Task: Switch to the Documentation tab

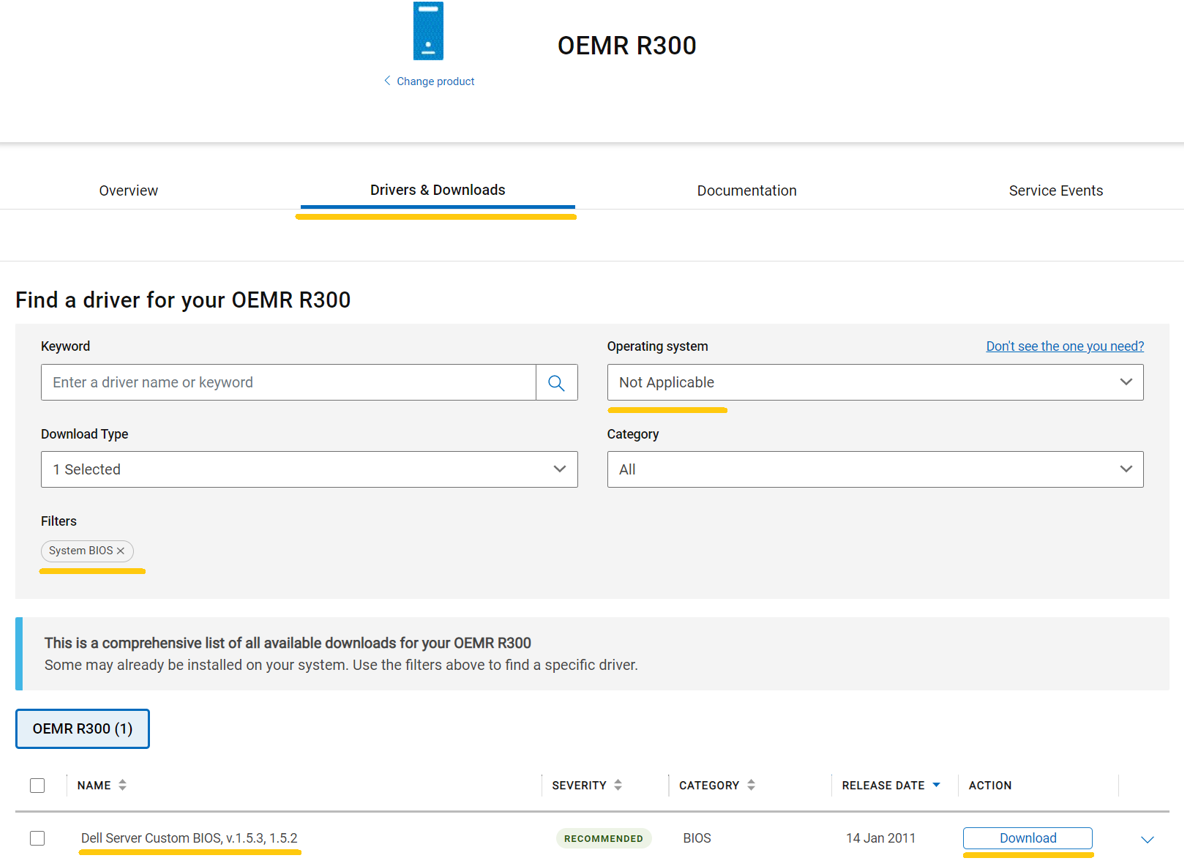Action: pos(747,190)
